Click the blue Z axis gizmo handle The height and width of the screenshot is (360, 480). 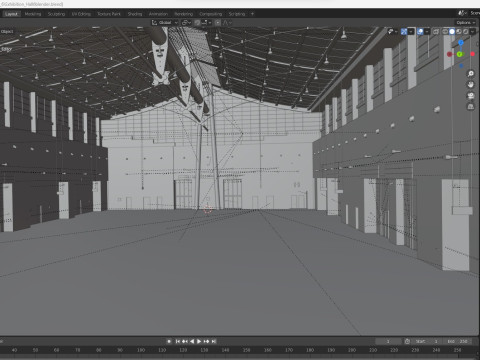coord(461,43)
